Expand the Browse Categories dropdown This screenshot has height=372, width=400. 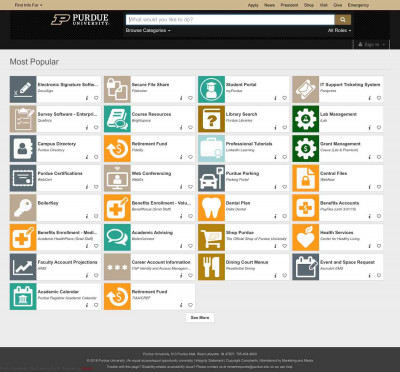148,30
